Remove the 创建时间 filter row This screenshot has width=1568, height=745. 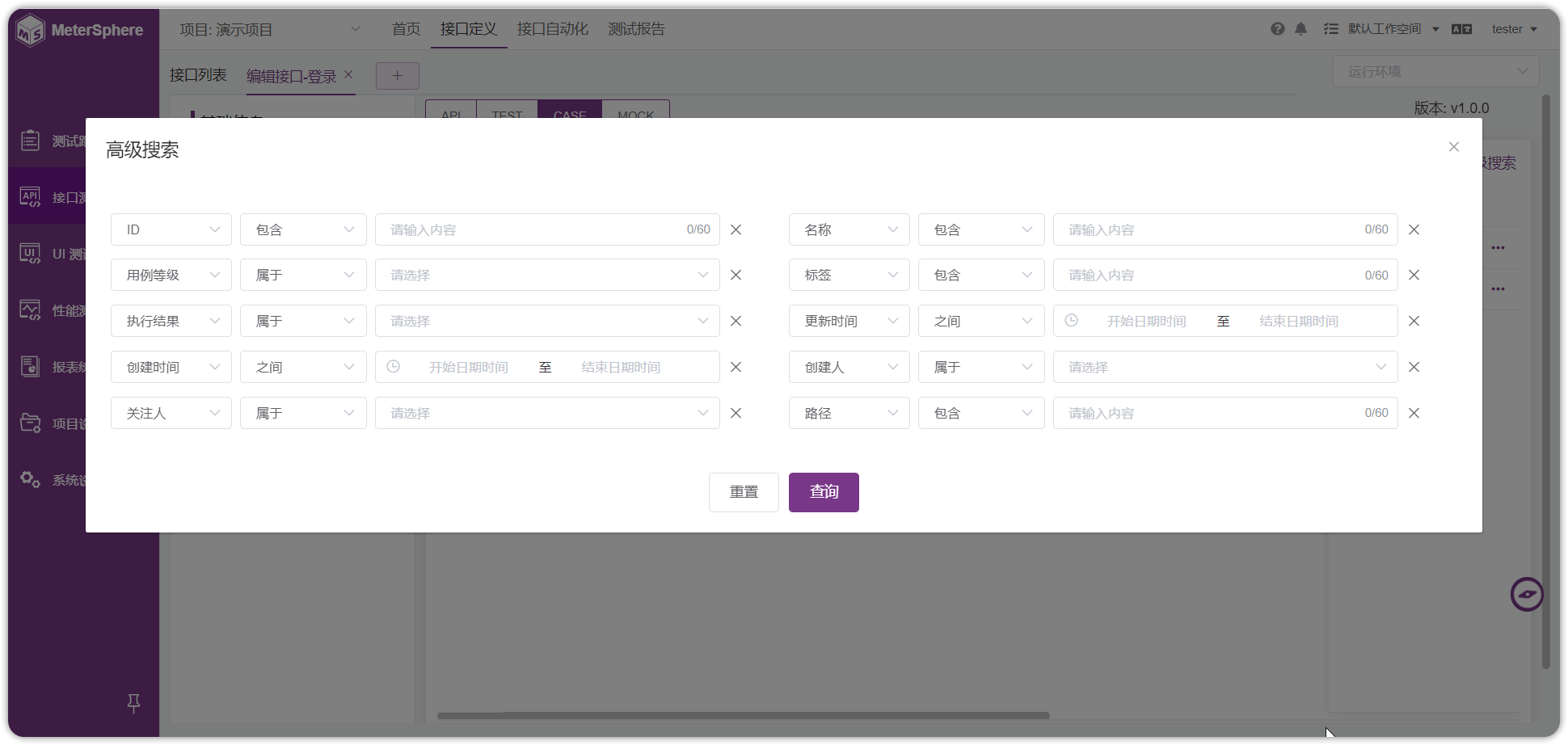point(736,367)
